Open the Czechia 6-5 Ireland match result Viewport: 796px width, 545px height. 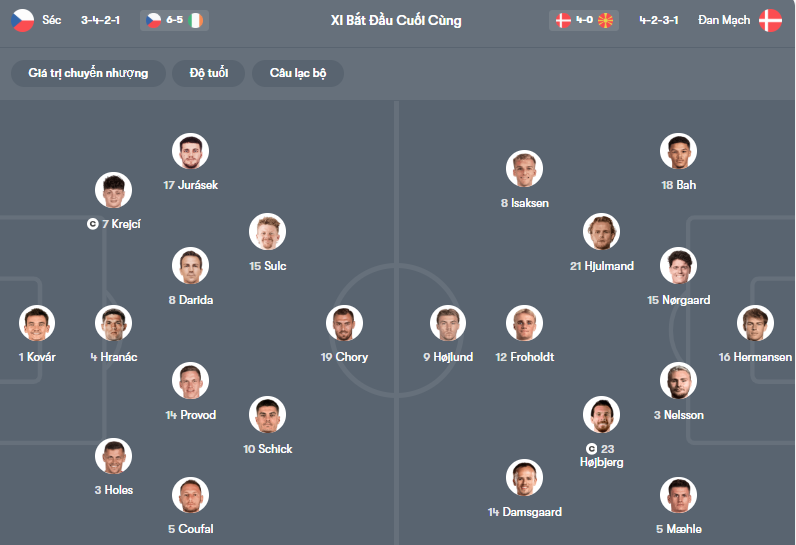tap(174, 20)
